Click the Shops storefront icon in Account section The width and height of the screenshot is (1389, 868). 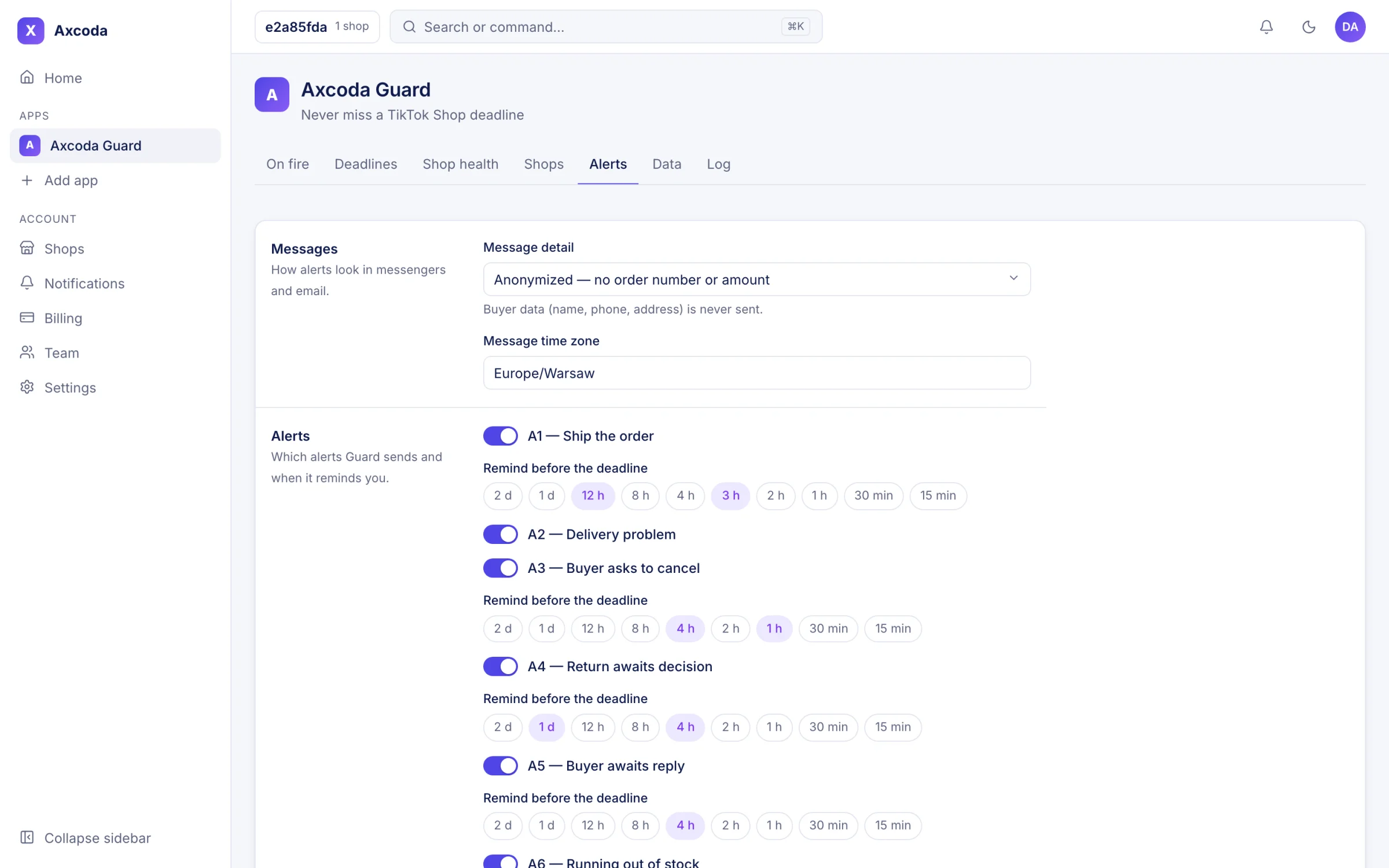[x=27, y=248]
